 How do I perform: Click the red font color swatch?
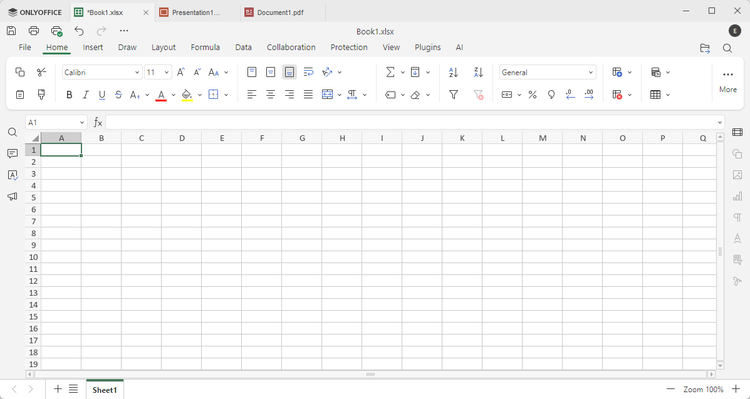pyautogui.click(x=161, y=101)
